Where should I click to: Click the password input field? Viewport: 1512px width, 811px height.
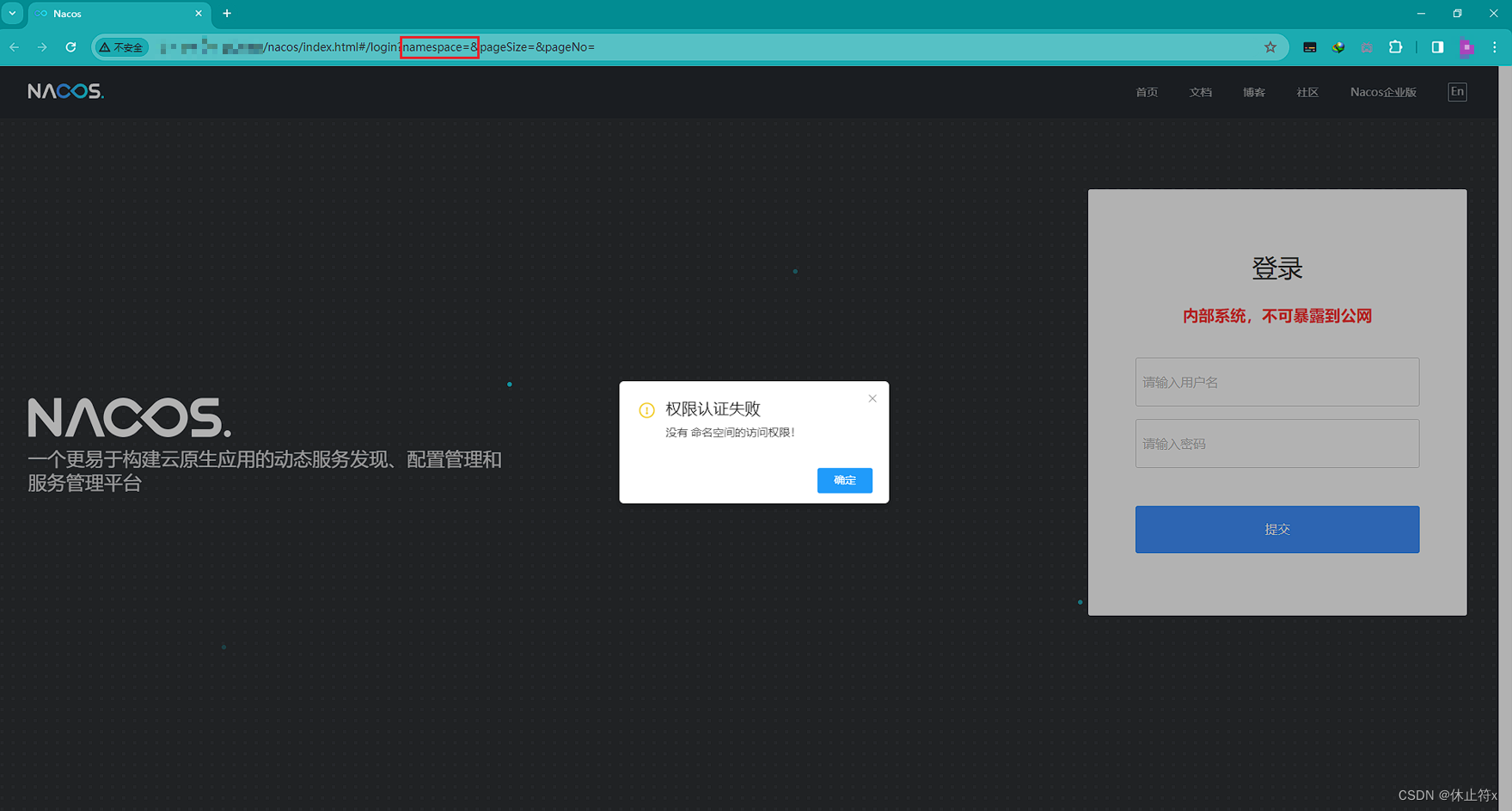1277,444
